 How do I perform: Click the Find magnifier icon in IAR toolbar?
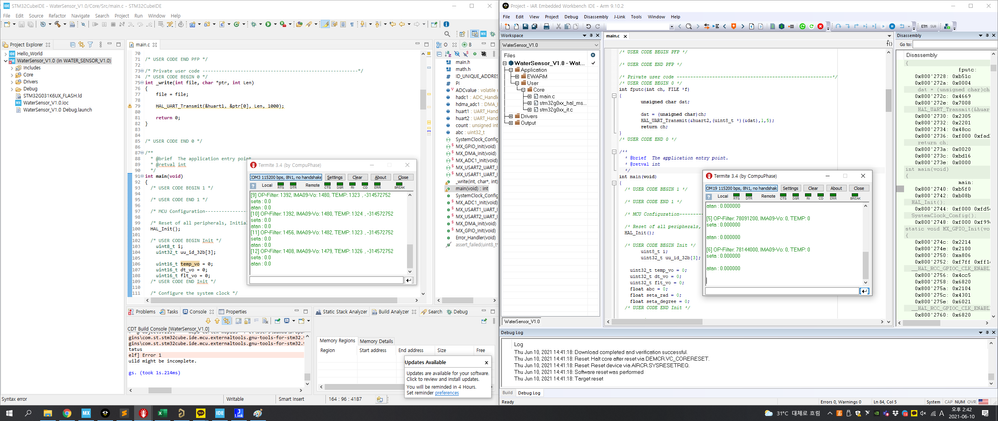click(x=689, y=26)
